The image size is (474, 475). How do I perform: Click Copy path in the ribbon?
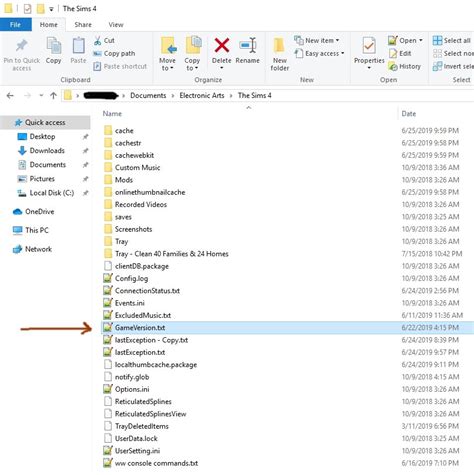click(x=114, y=53)
